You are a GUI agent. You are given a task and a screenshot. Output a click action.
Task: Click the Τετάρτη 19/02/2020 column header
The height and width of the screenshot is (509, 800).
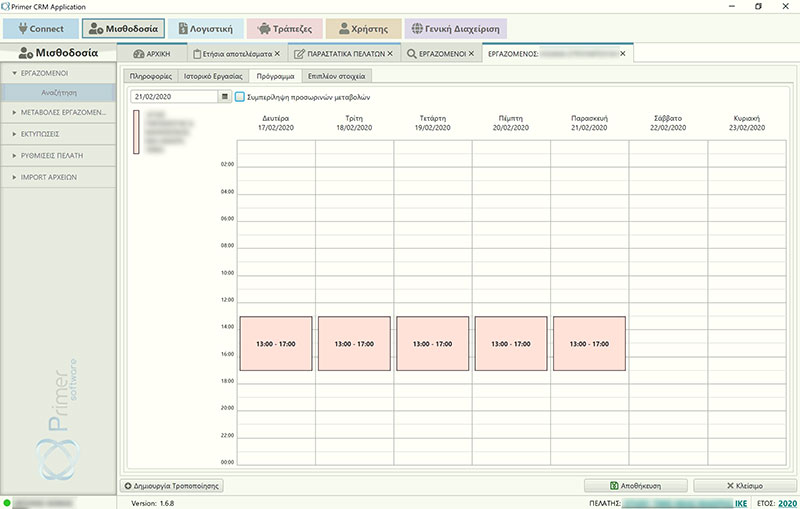point(433,123)
